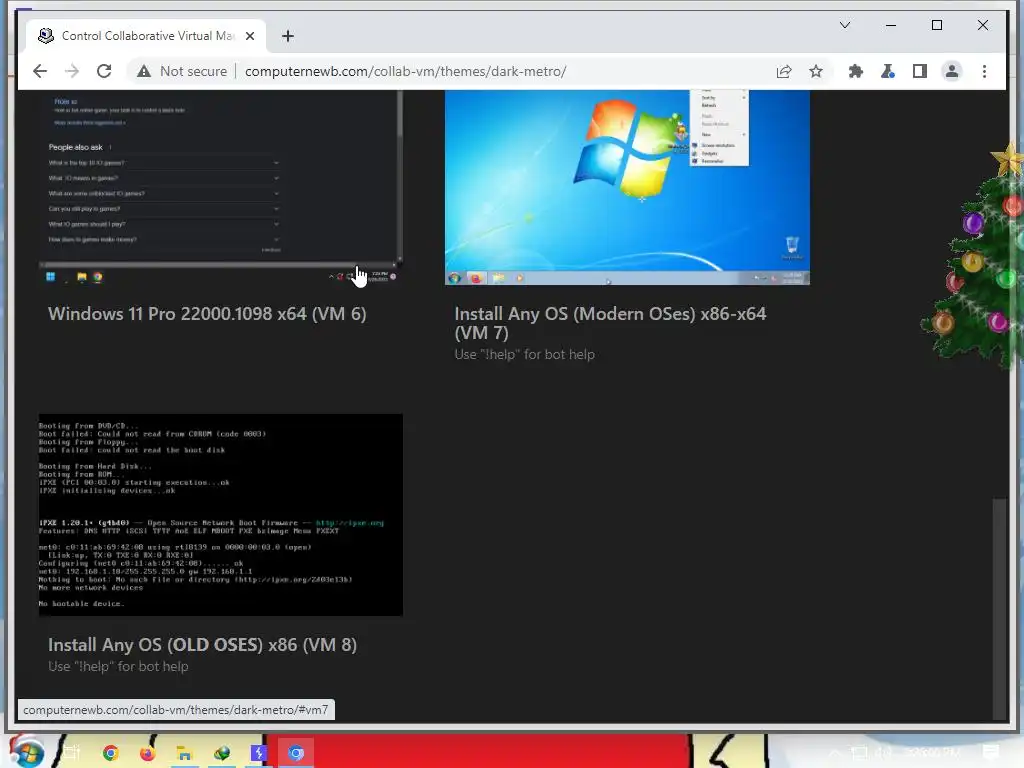Open the Windows 7 desktop VM 7 thumbnail

click(x=627, y=188)
